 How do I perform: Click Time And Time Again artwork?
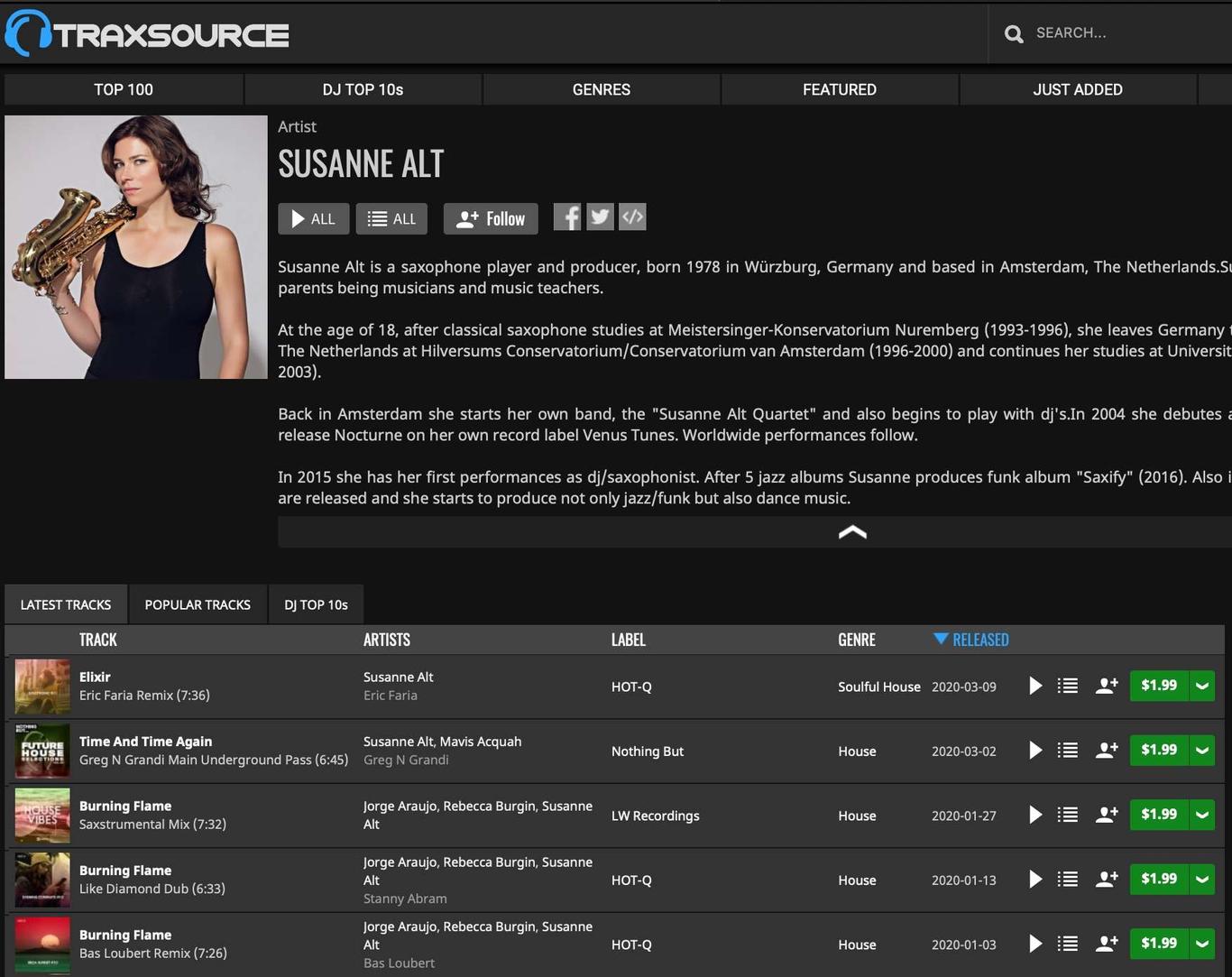click(x=42, y=751)
